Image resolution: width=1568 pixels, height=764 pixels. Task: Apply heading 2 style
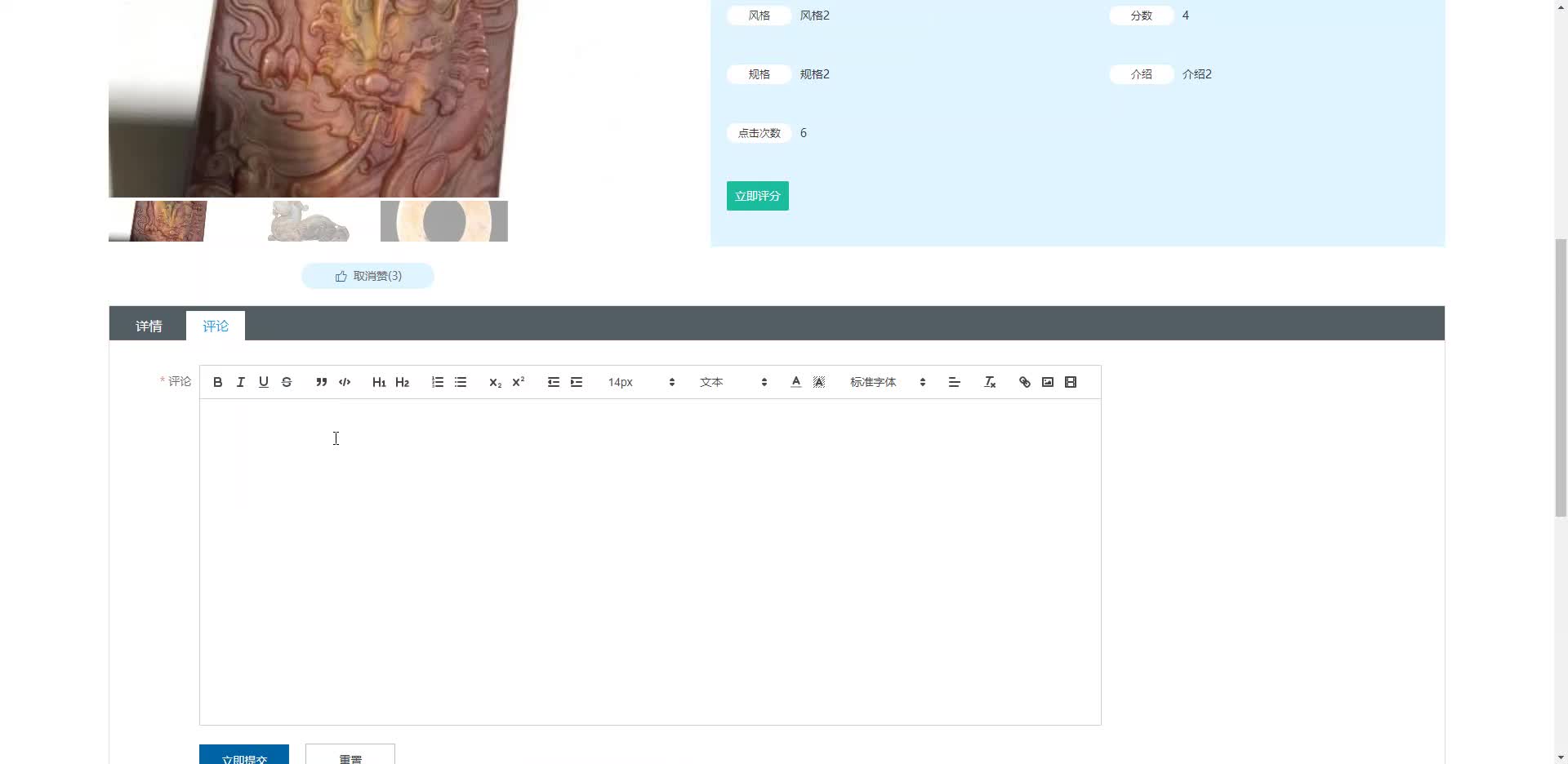point(402,382)
